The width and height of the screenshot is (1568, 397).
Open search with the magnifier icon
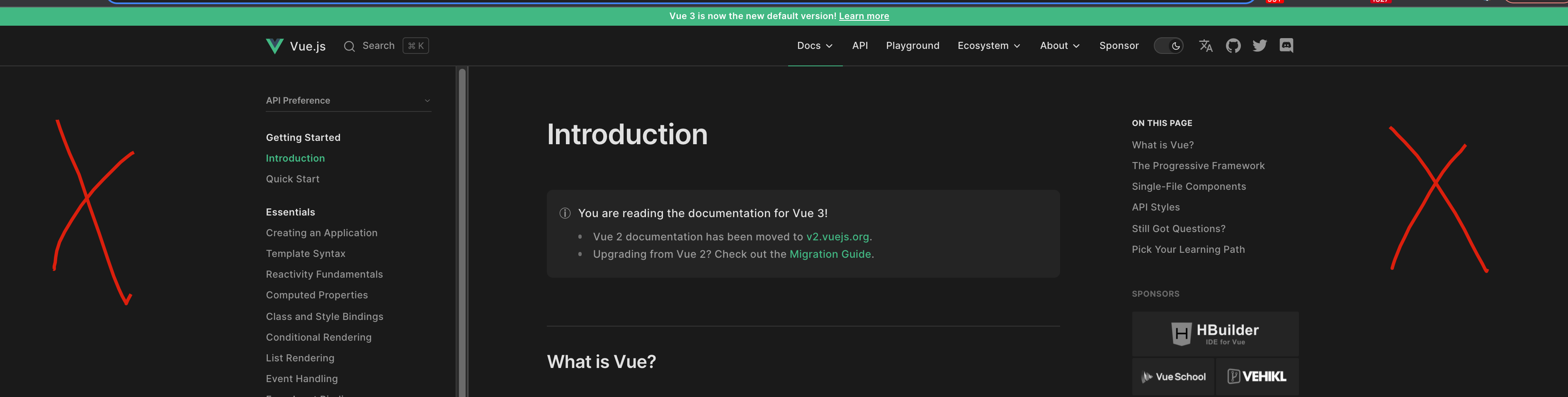click(350, 46)
